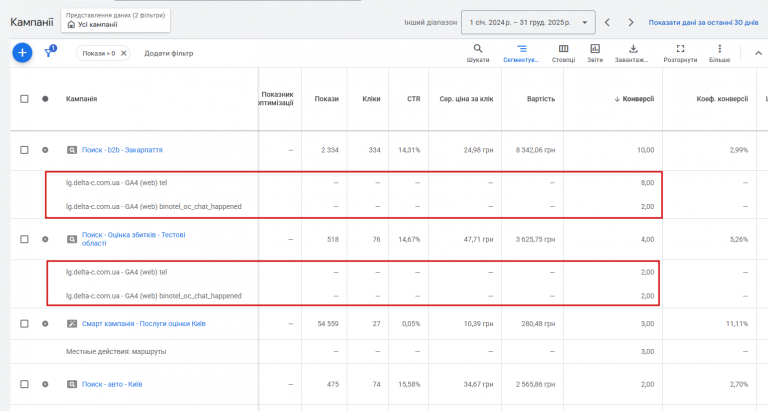The width and height of the screenshot is (768, 411).
Task: Click the blue plus create campaign button
Action: pyautogui.click(x=22, y=53)
